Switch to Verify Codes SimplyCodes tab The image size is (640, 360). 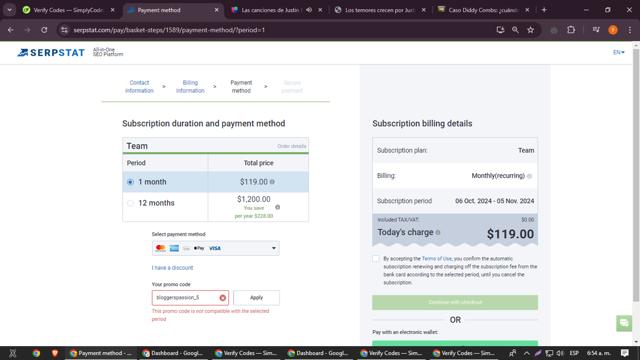pos(69,10)
